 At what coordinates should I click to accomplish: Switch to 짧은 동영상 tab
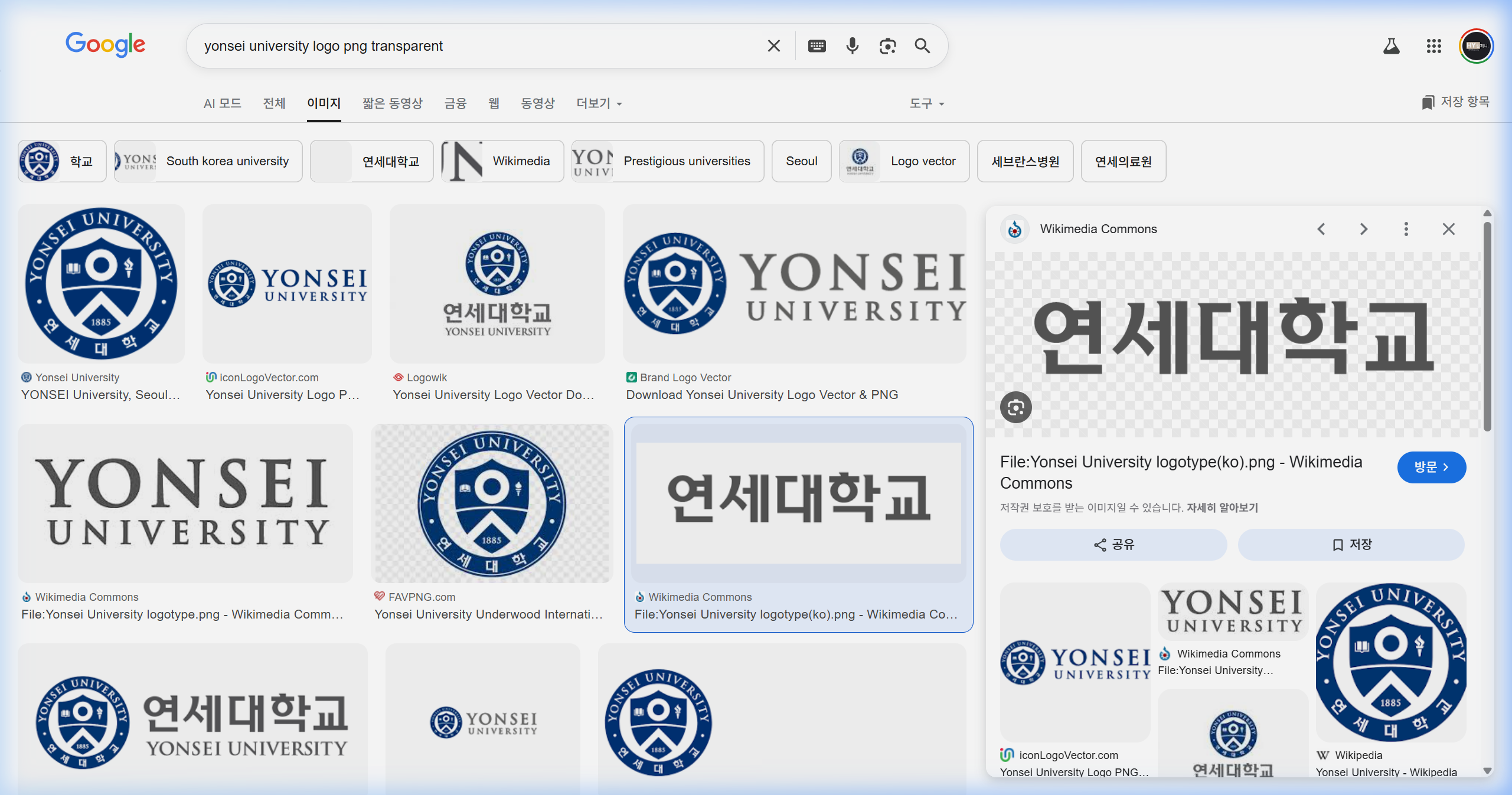point(393,103)
